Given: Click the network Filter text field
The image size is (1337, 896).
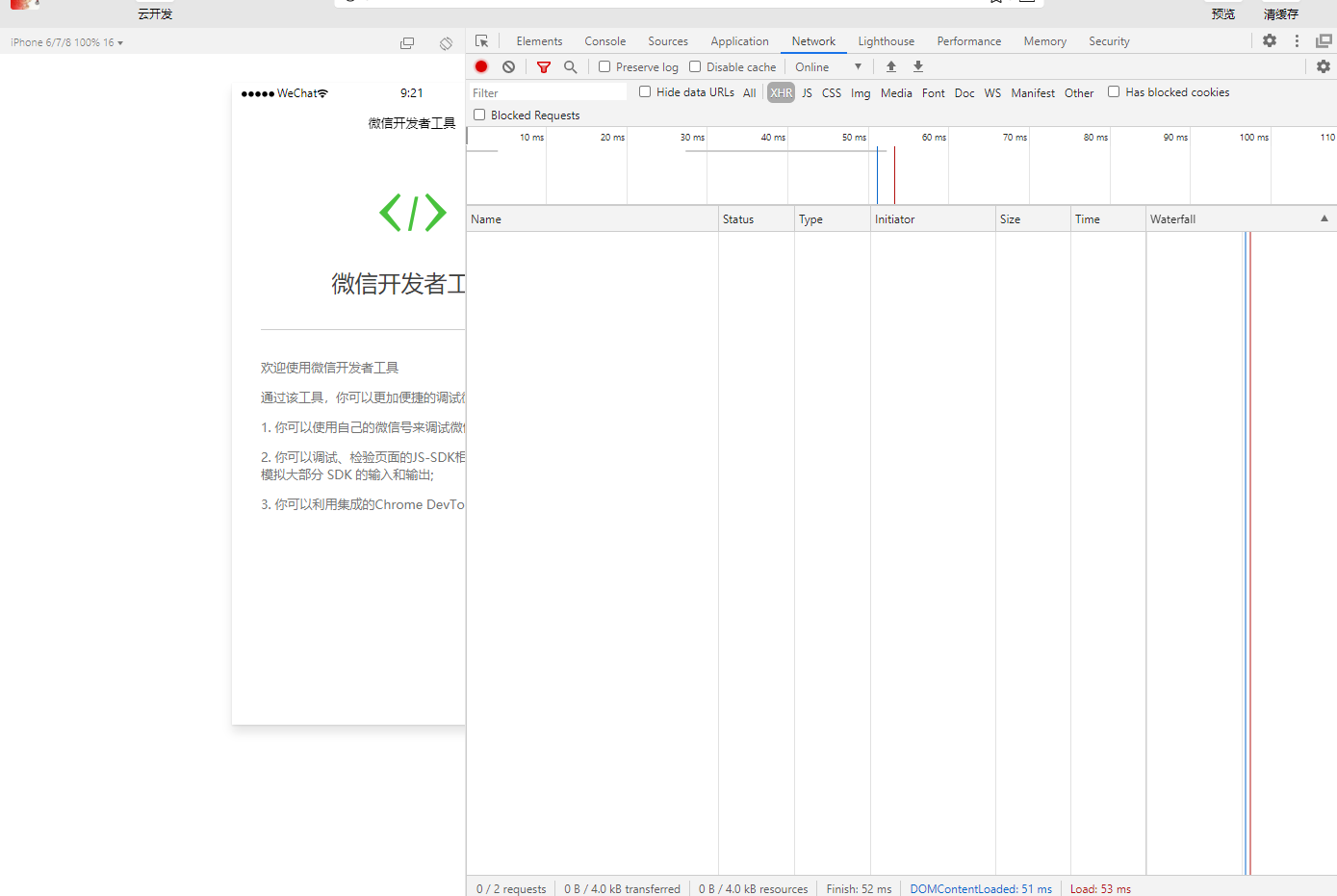Looking at the screenshot, I should pos(548,92).
